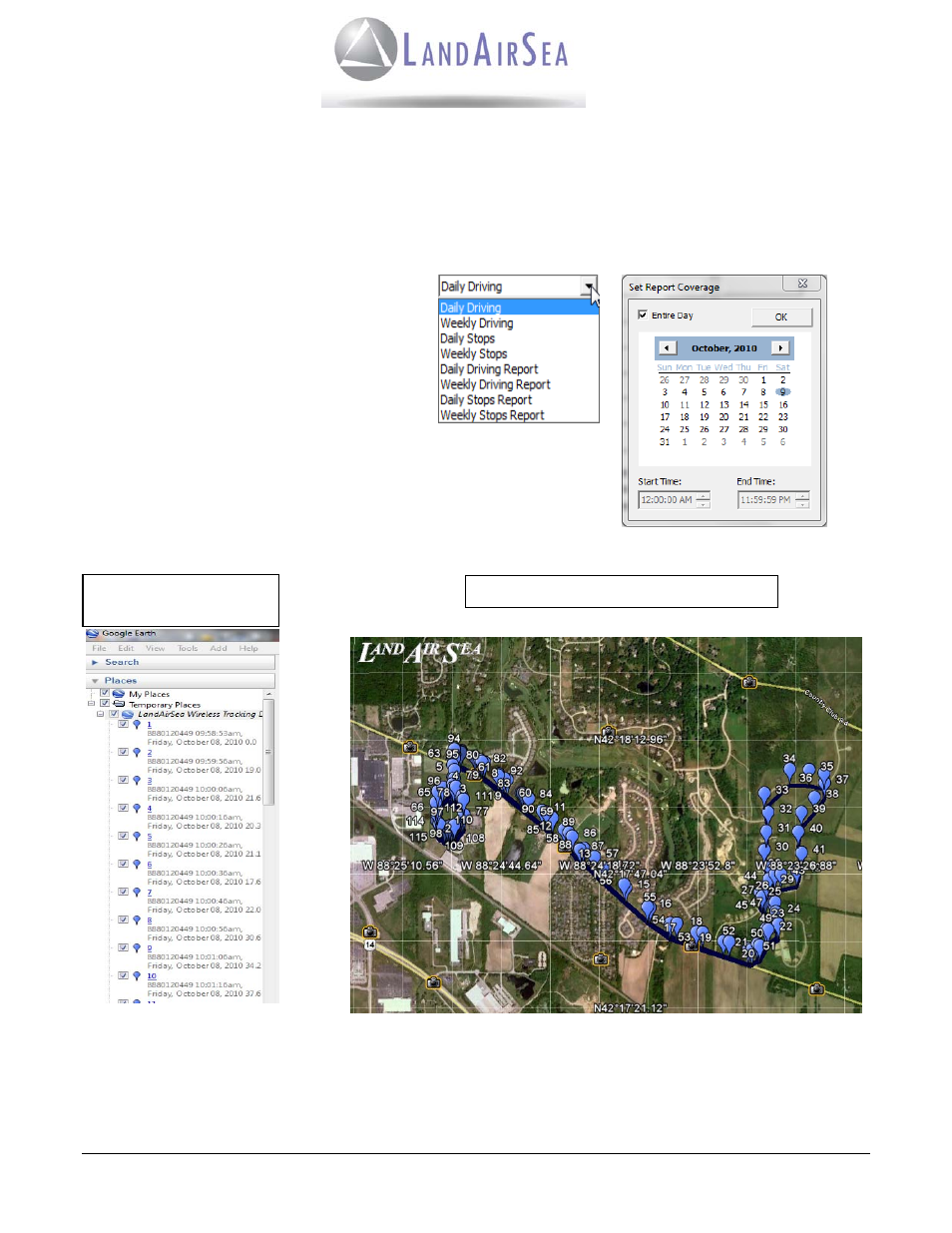Image resolution: width=952 pixels, height=1233 pixels.
Task: Open Google Earth File menu
Action: click(x=99, y=648)
